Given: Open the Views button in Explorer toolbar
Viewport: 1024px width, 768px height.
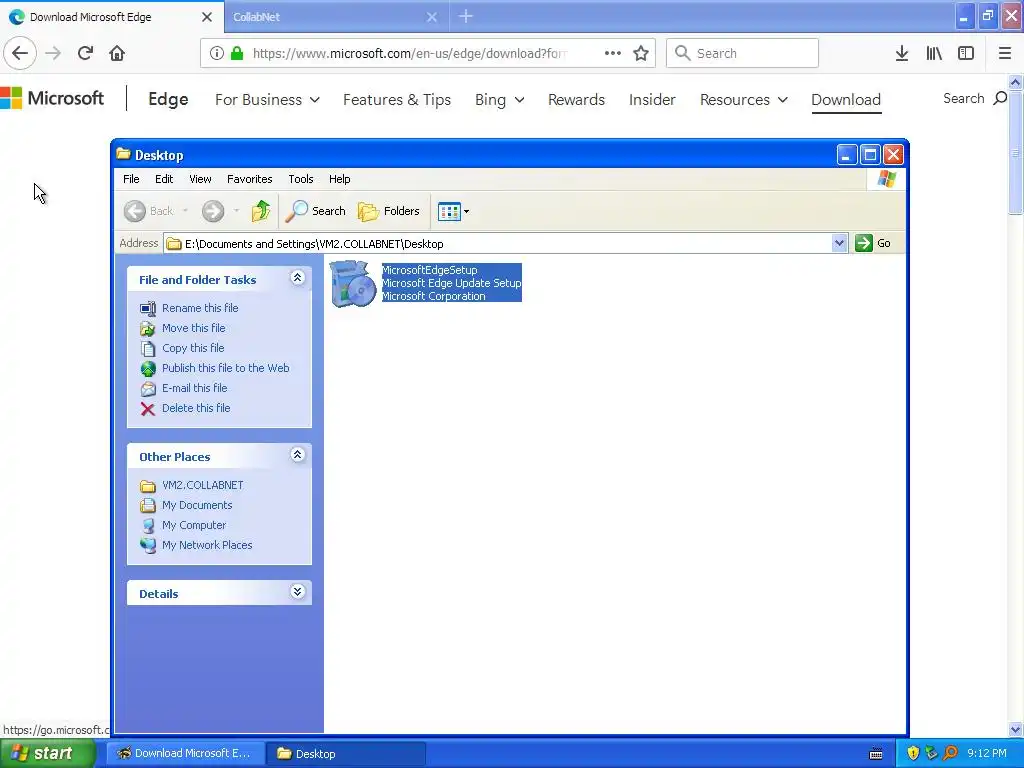Looking at the screenshot, I should click(453, 211).
